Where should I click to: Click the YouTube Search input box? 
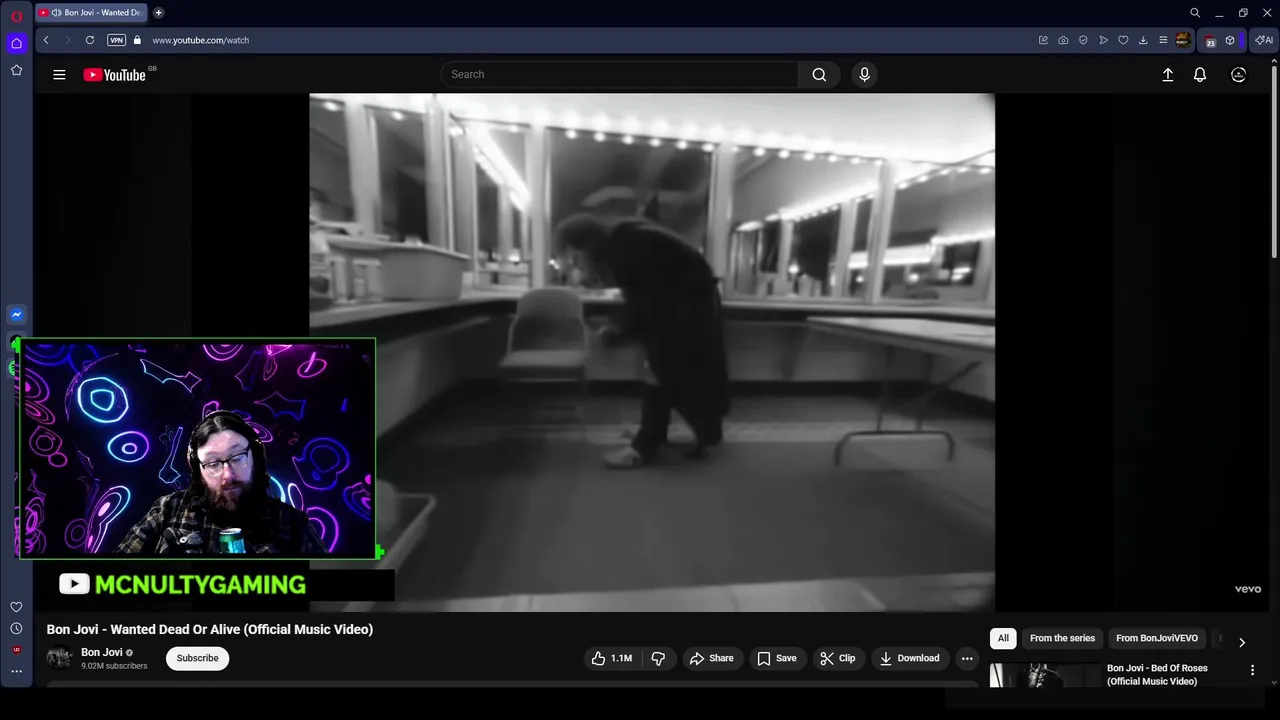pos(619,74)
